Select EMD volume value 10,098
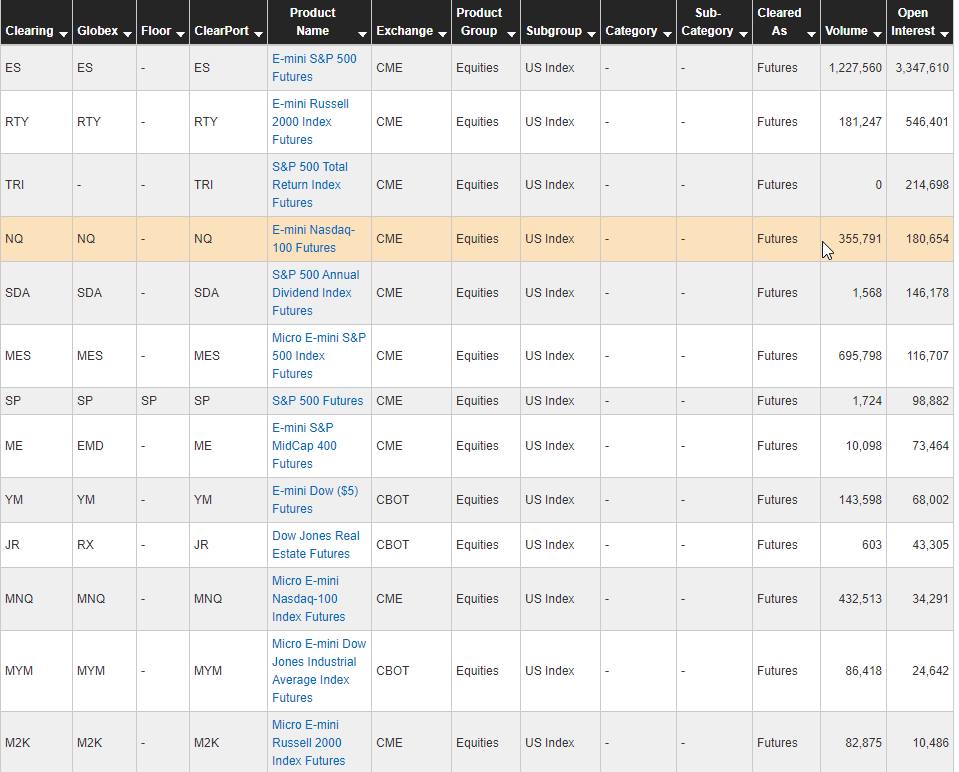This screenshot has width=959, height=772. (864, 446)
